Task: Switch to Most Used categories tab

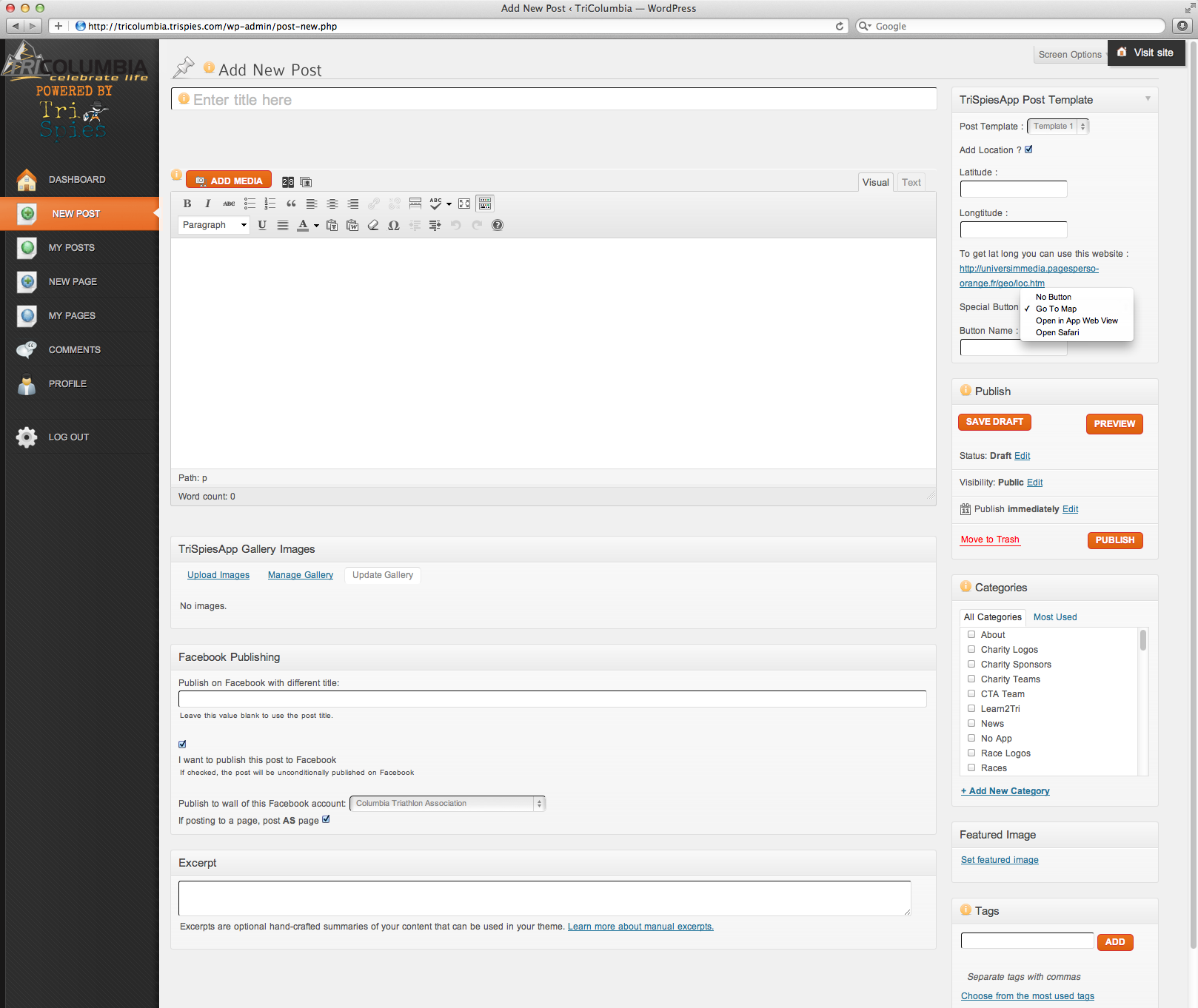Action: (x=1055, y=617)
